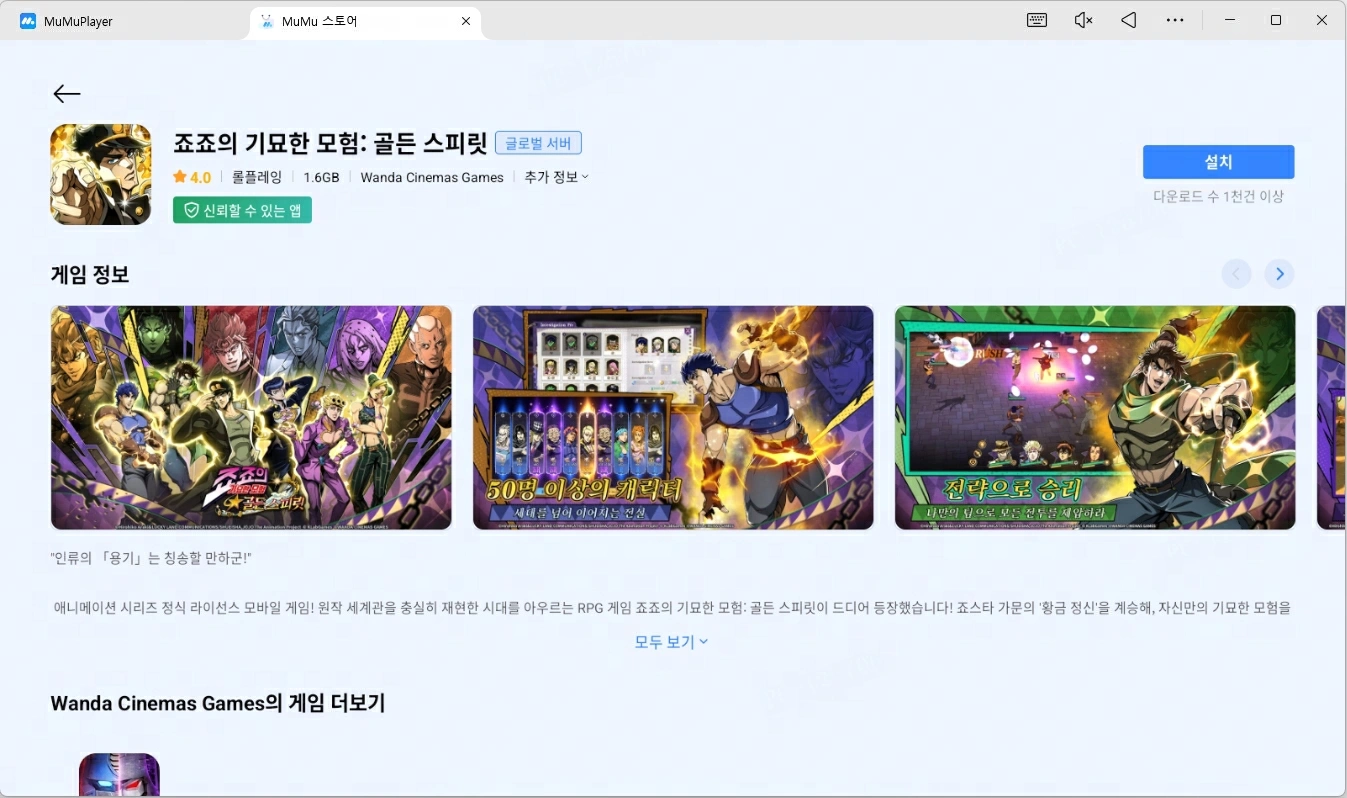
Task: Open the 50명 이상의 캐릭터 screenshot
Action: point(673,418)
